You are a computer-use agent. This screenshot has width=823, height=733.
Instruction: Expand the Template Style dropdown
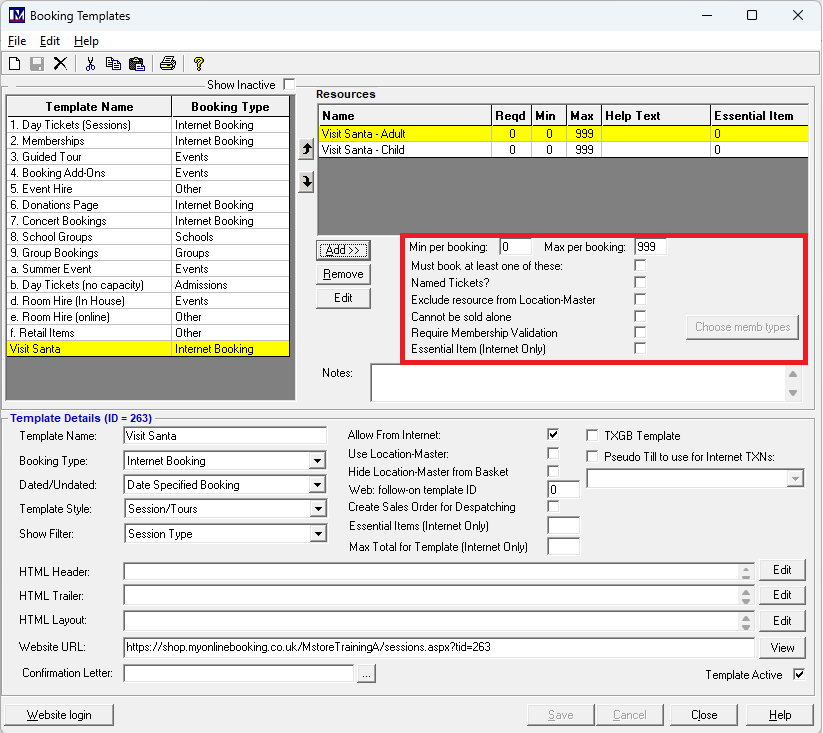coord(317,509)
